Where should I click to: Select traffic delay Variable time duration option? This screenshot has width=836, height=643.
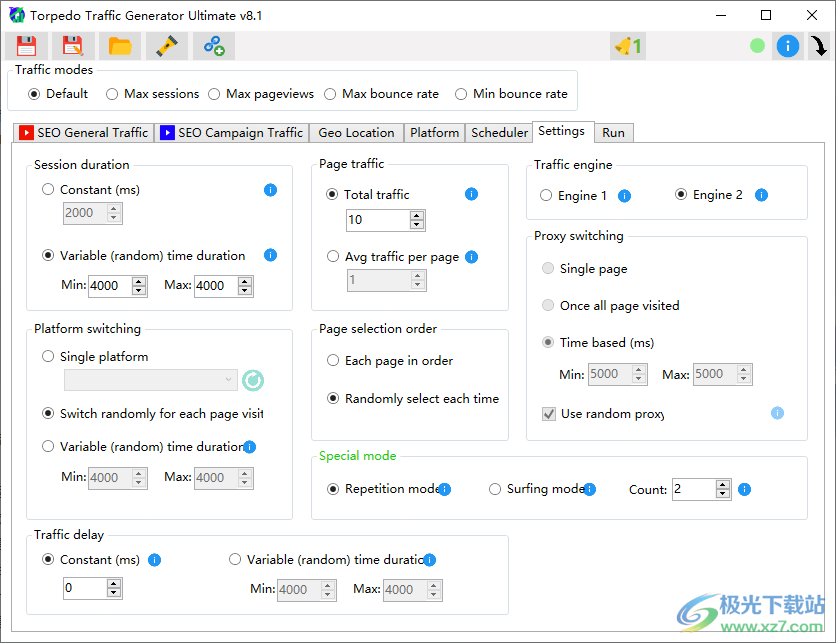tap(326, 560)
